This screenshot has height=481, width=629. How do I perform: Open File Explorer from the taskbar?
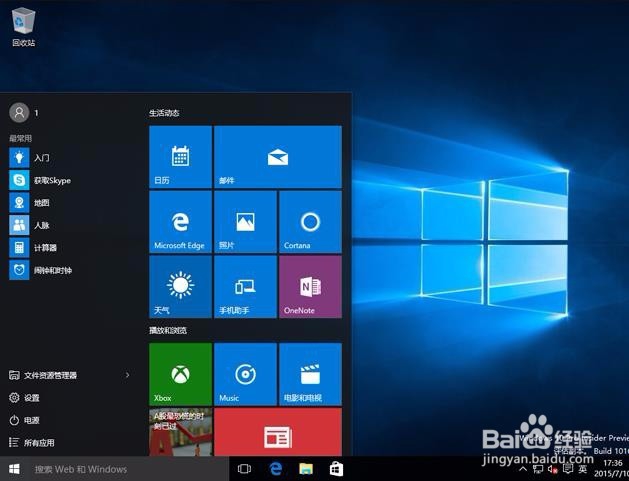tap(306, 469)
